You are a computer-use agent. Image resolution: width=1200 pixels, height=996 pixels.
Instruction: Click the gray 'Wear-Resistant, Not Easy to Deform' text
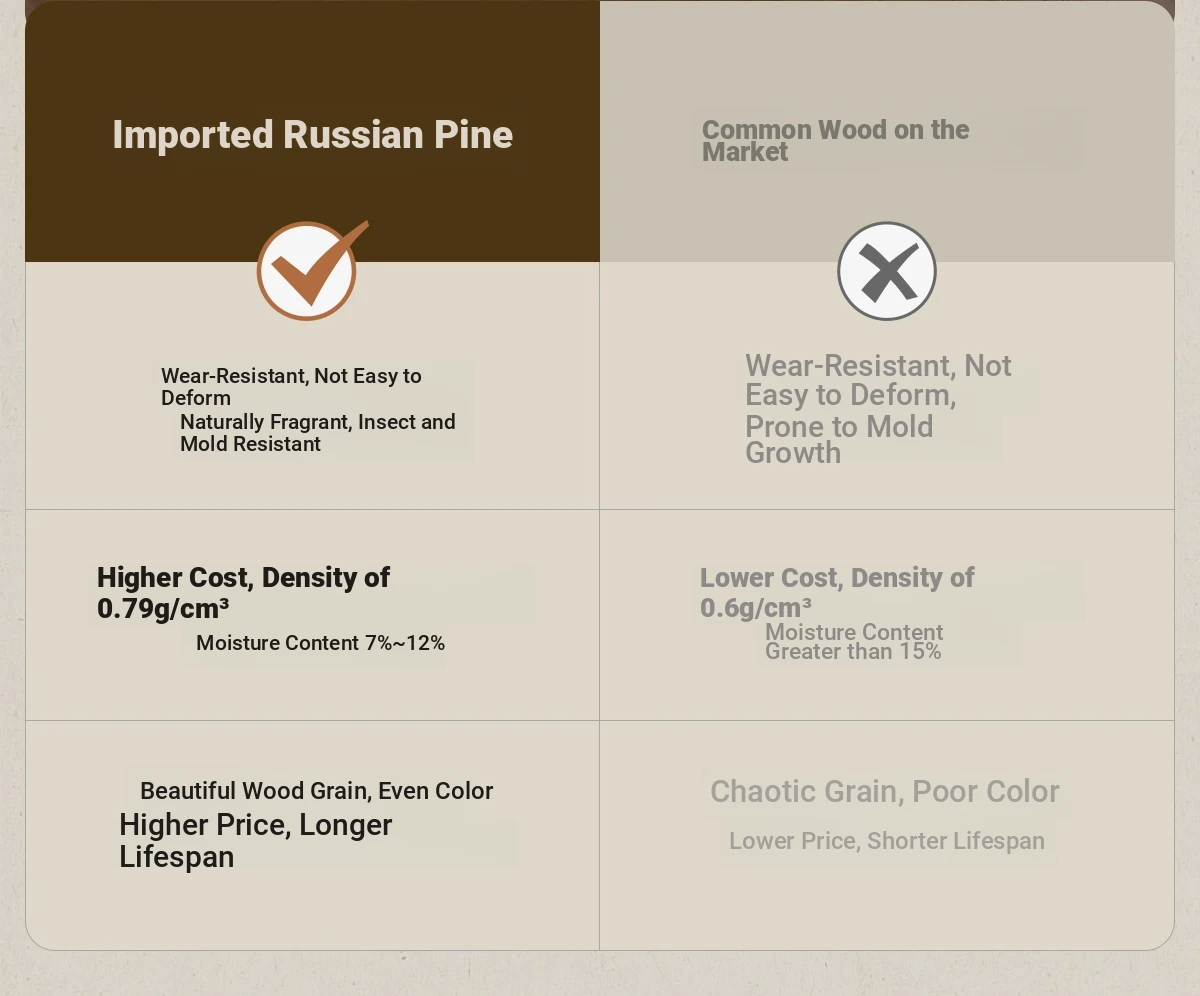(878, 380)
